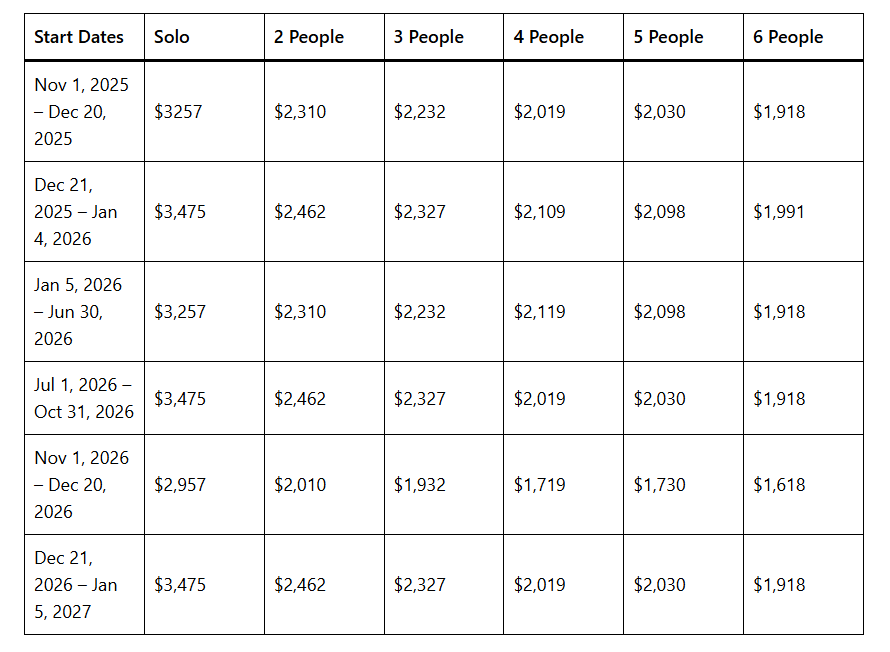Select the Solo column header
The image size is (890, 652).
coord(172,37)
